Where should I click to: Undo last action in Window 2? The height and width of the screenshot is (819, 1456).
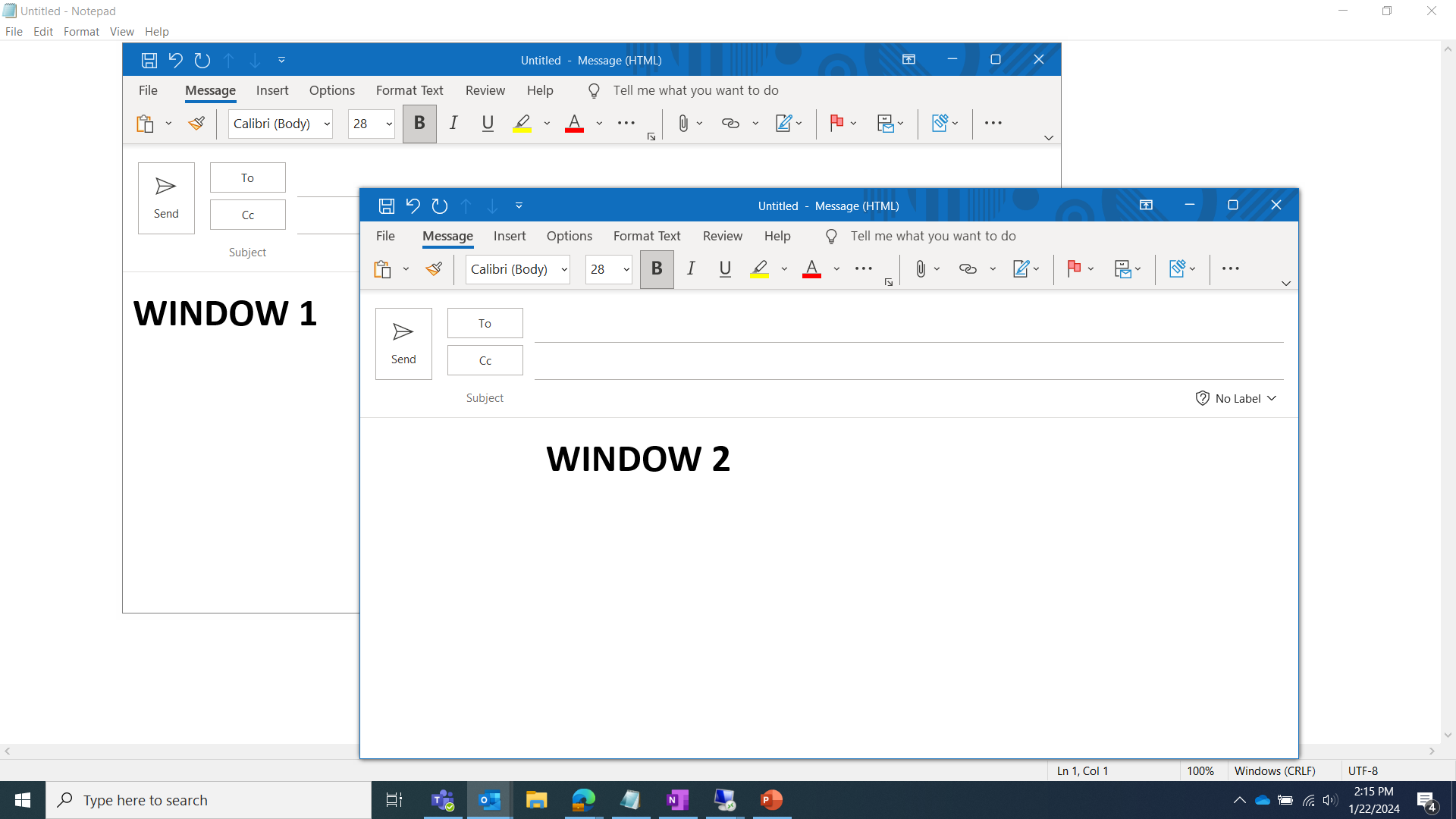[413, 206]
